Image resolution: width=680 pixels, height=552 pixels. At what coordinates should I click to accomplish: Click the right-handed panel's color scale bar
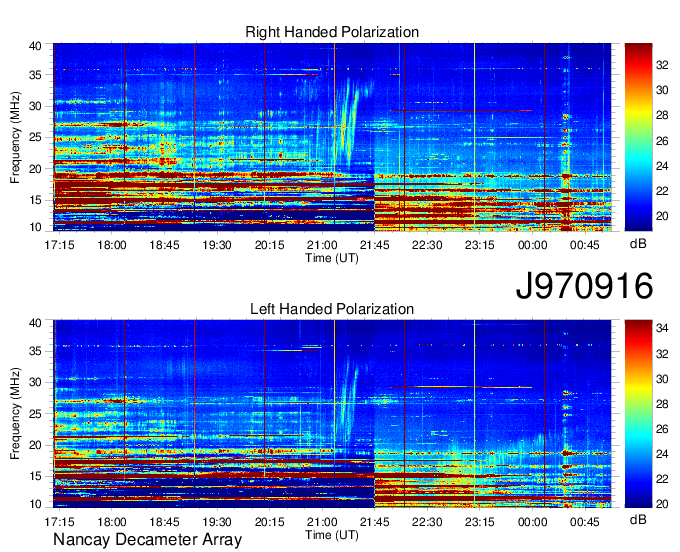(x=638, y=137)
